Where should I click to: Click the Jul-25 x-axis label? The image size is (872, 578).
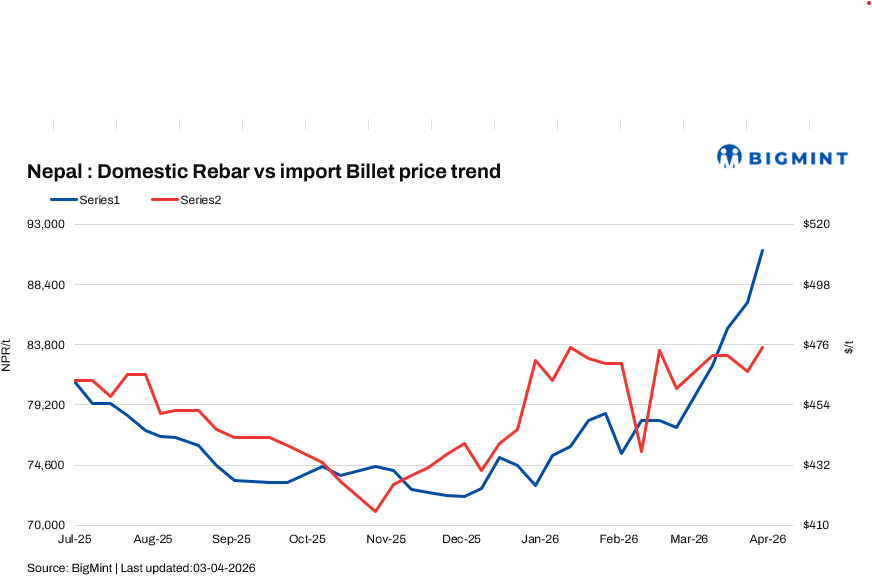74,539
